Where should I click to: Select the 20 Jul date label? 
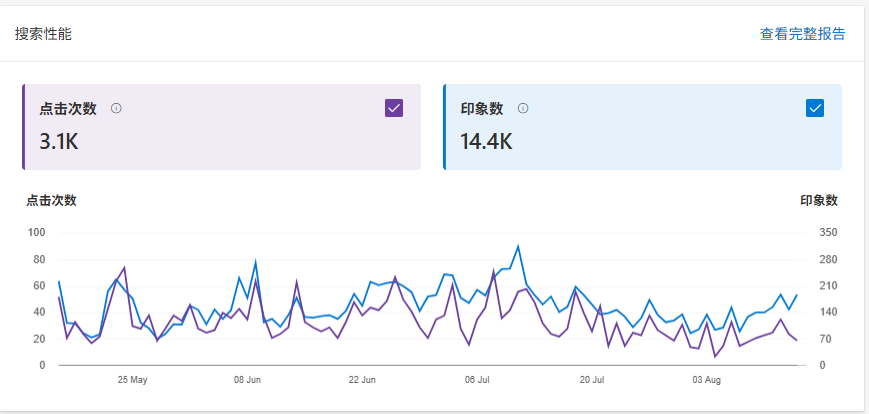click(592, 380)
